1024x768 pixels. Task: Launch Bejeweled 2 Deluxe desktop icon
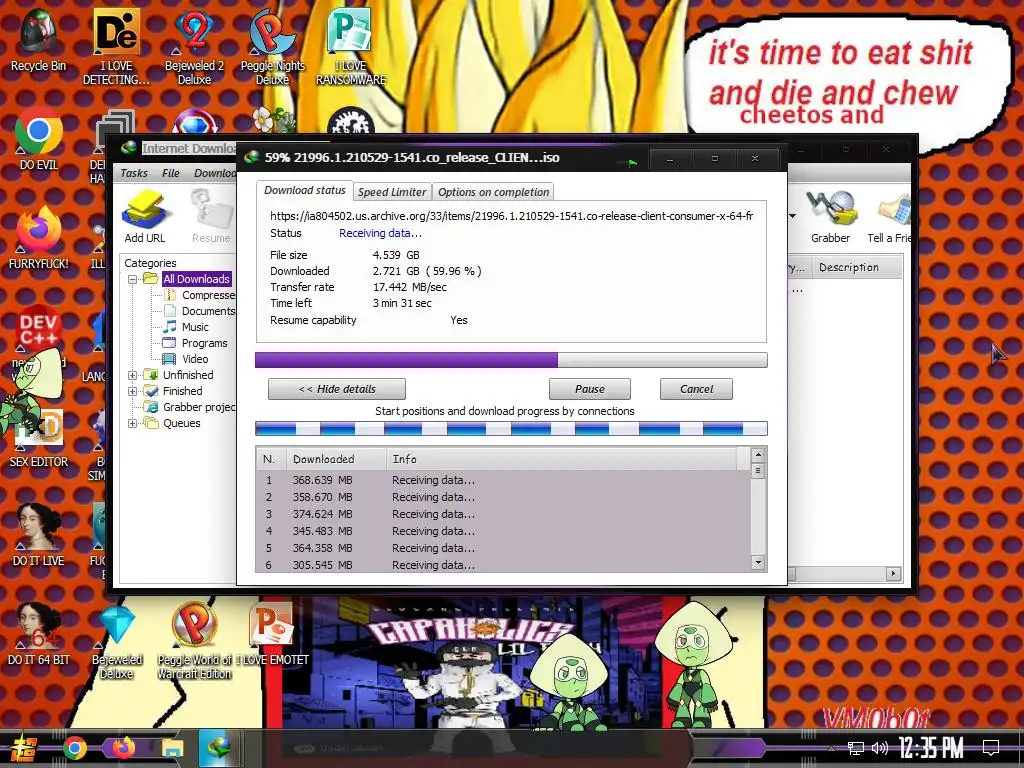(194, 46)
